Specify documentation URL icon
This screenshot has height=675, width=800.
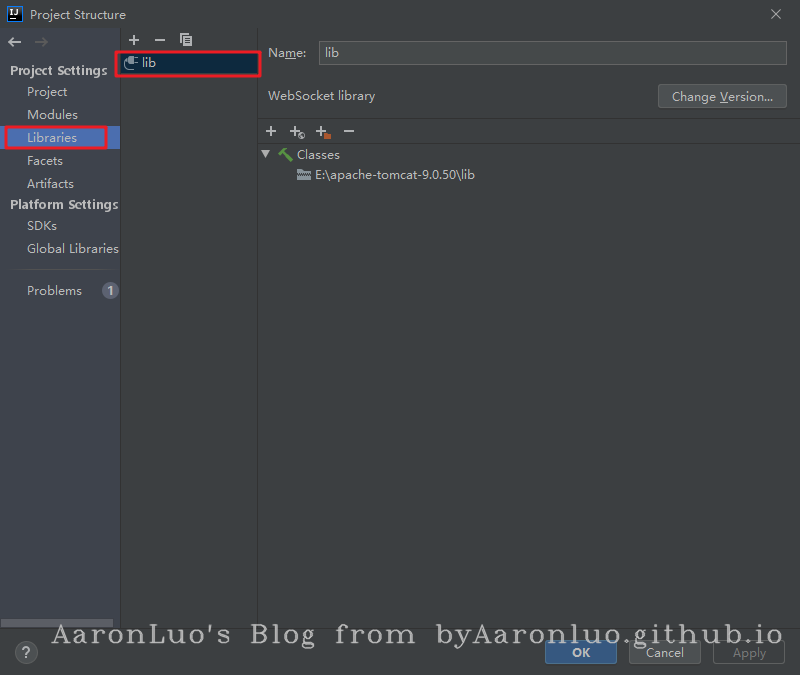[x=297, y=132]
